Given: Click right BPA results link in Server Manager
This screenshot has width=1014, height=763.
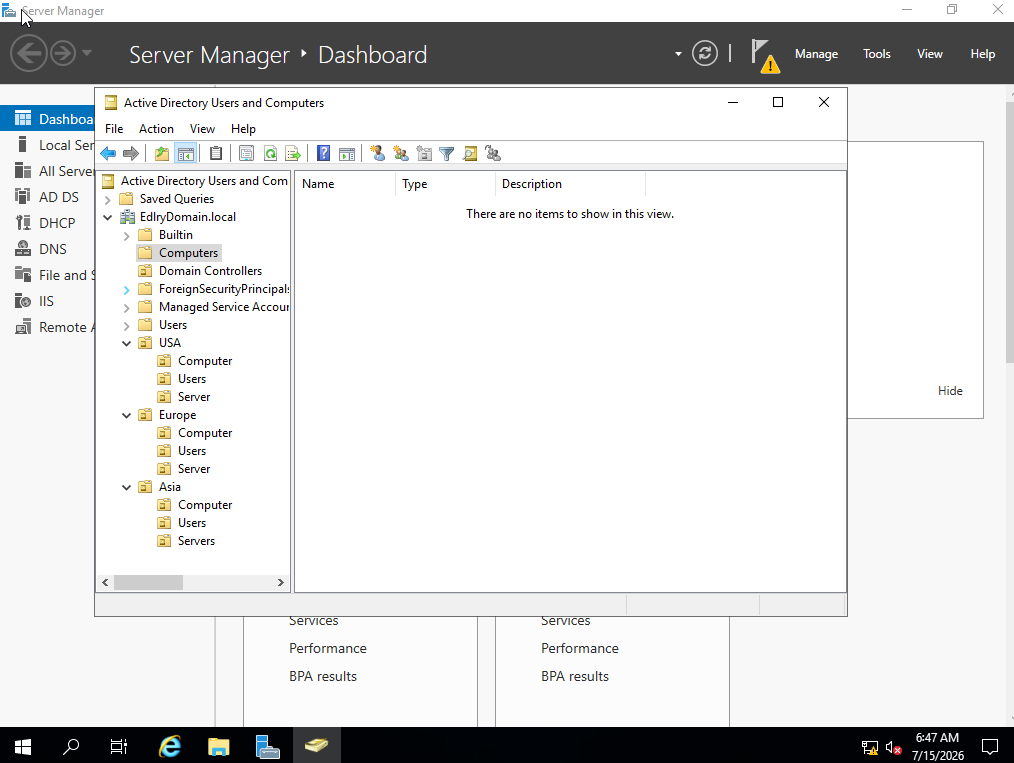Looking at the screenshot, I should (575, 676).
